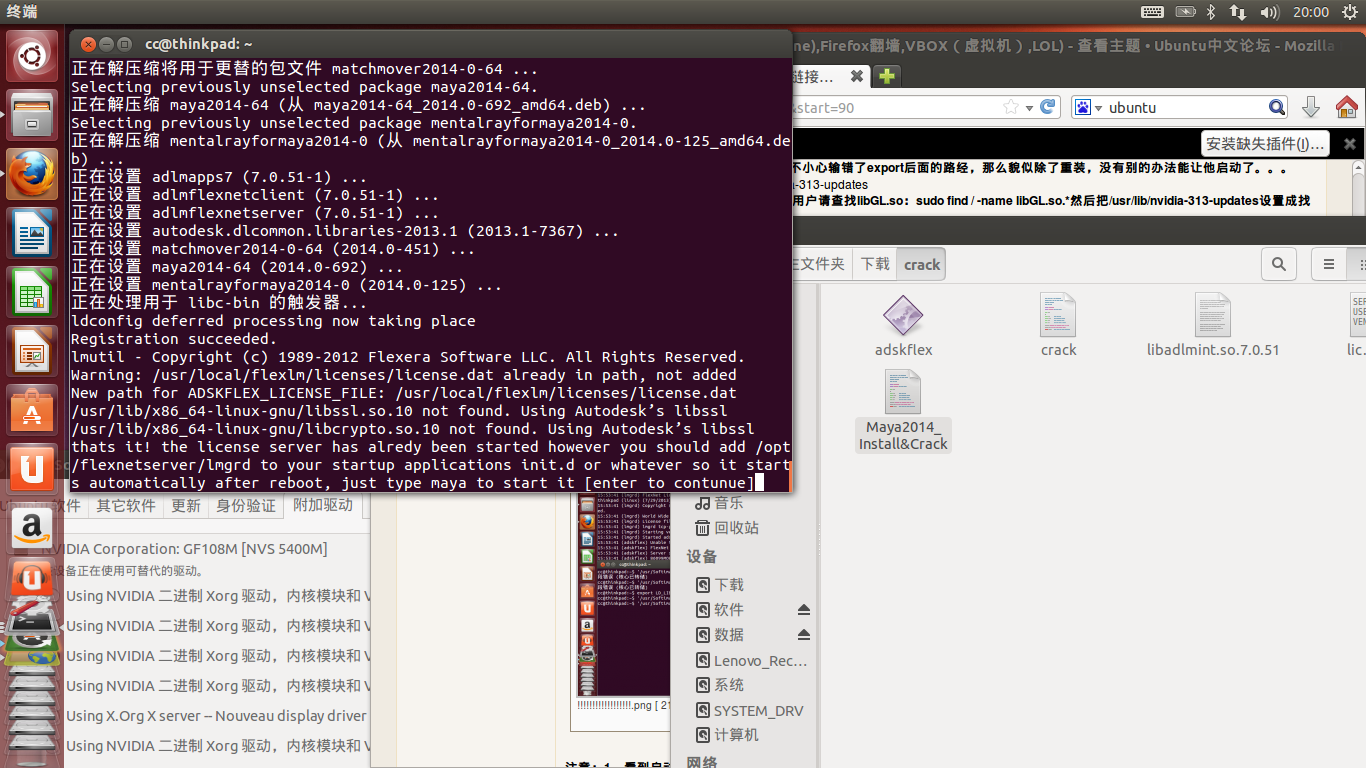Dismiss the missing plugin notification bar
Image resolution: width=1366 pixels, height=768 pixels.
1349,144
